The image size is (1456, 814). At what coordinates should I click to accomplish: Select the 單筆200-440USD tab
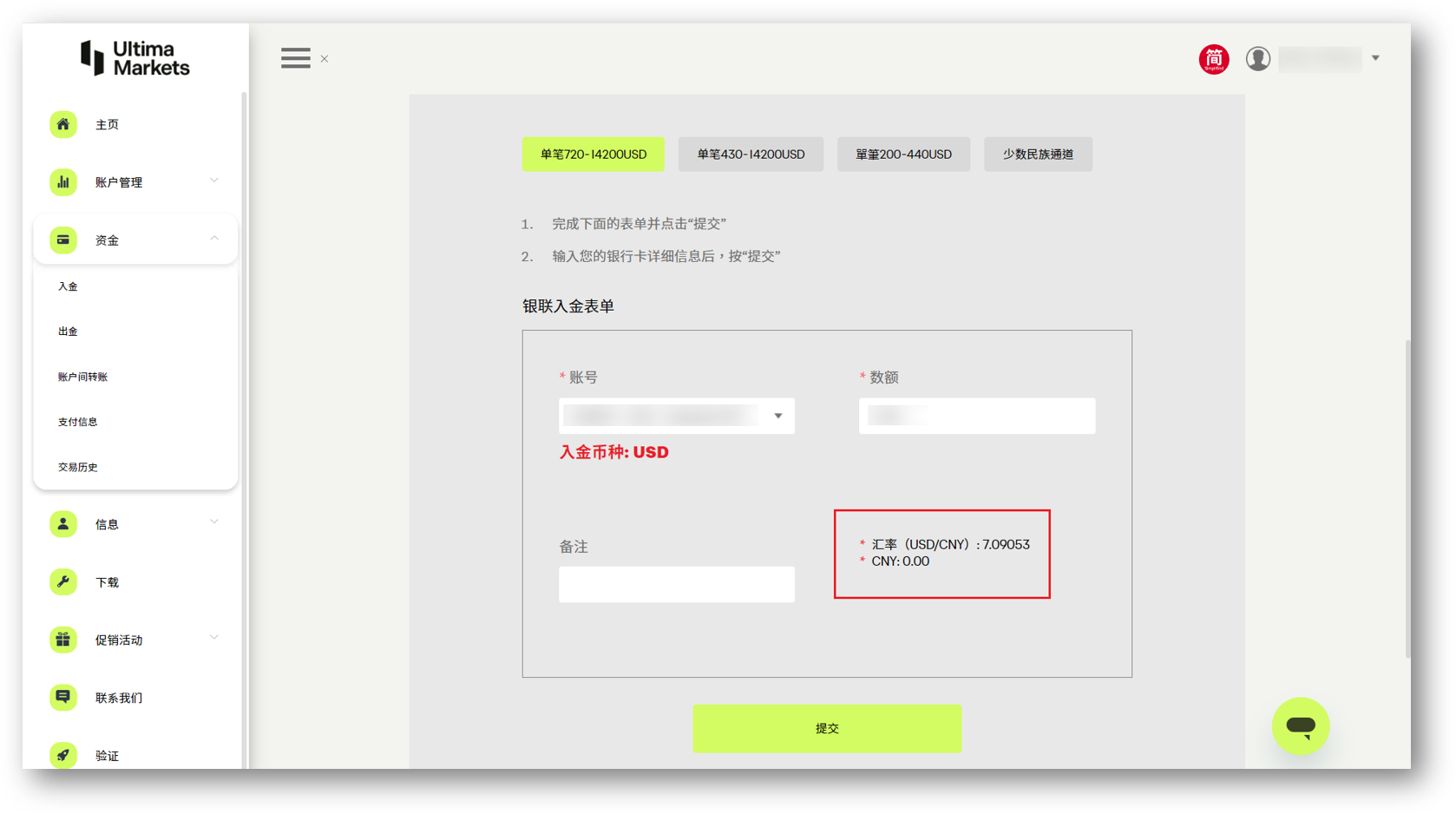[x=903, y=154]
